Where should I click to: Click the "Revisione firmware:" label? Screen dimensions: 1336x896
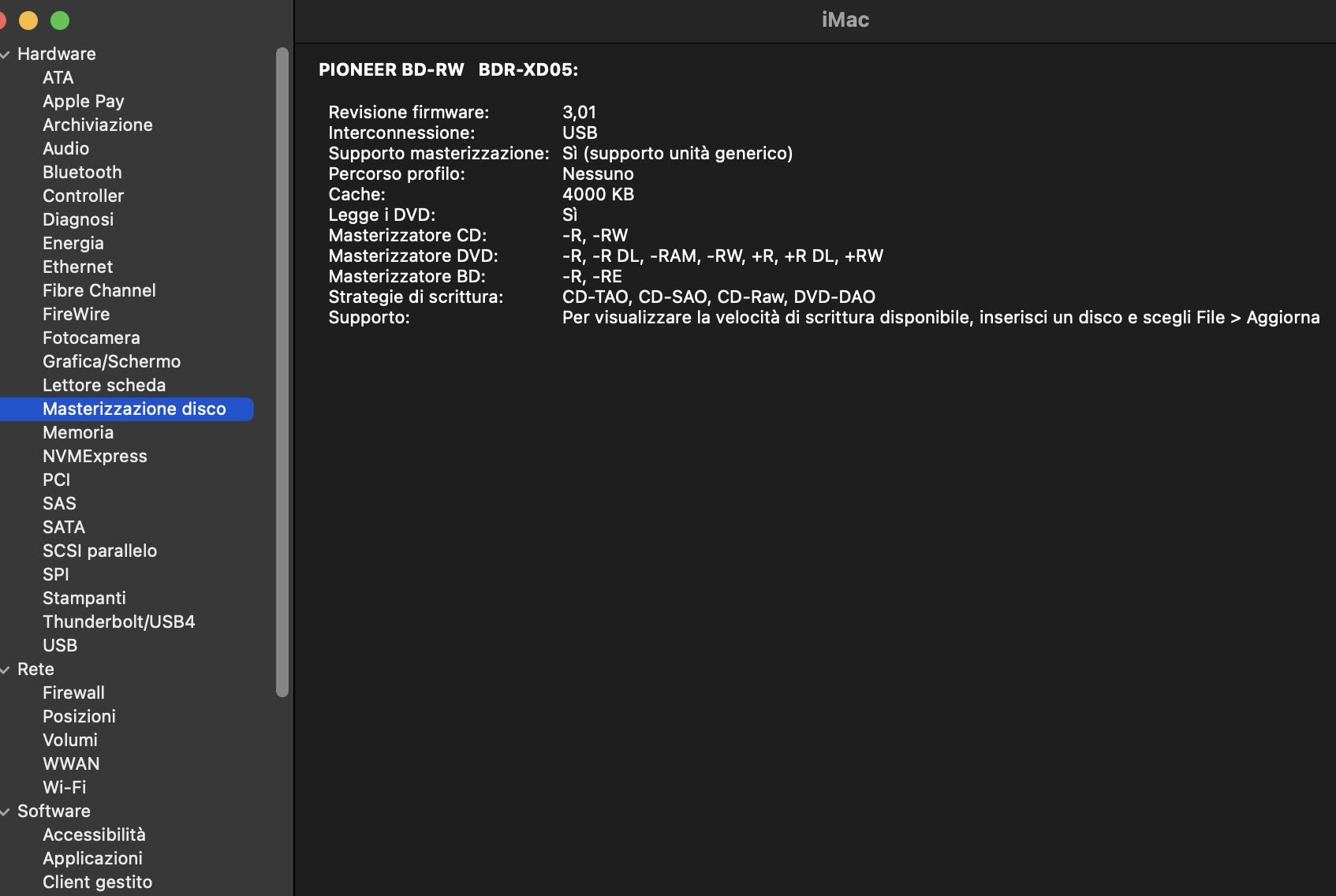(x=409, y=112)
